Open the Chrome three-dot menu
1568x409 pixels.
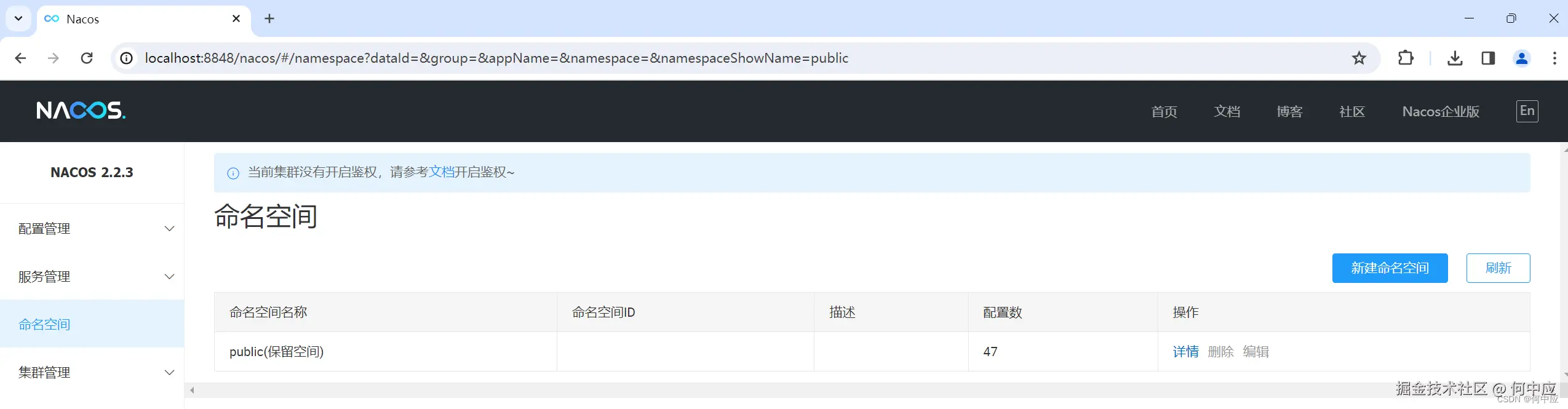(x=1554, y=58)
